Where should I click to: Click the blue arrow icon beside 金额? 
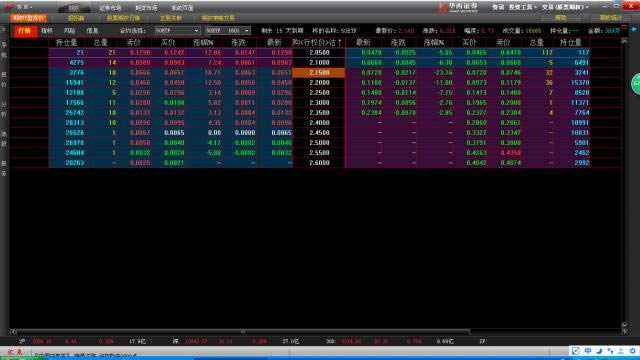click(x=634, y=29)
